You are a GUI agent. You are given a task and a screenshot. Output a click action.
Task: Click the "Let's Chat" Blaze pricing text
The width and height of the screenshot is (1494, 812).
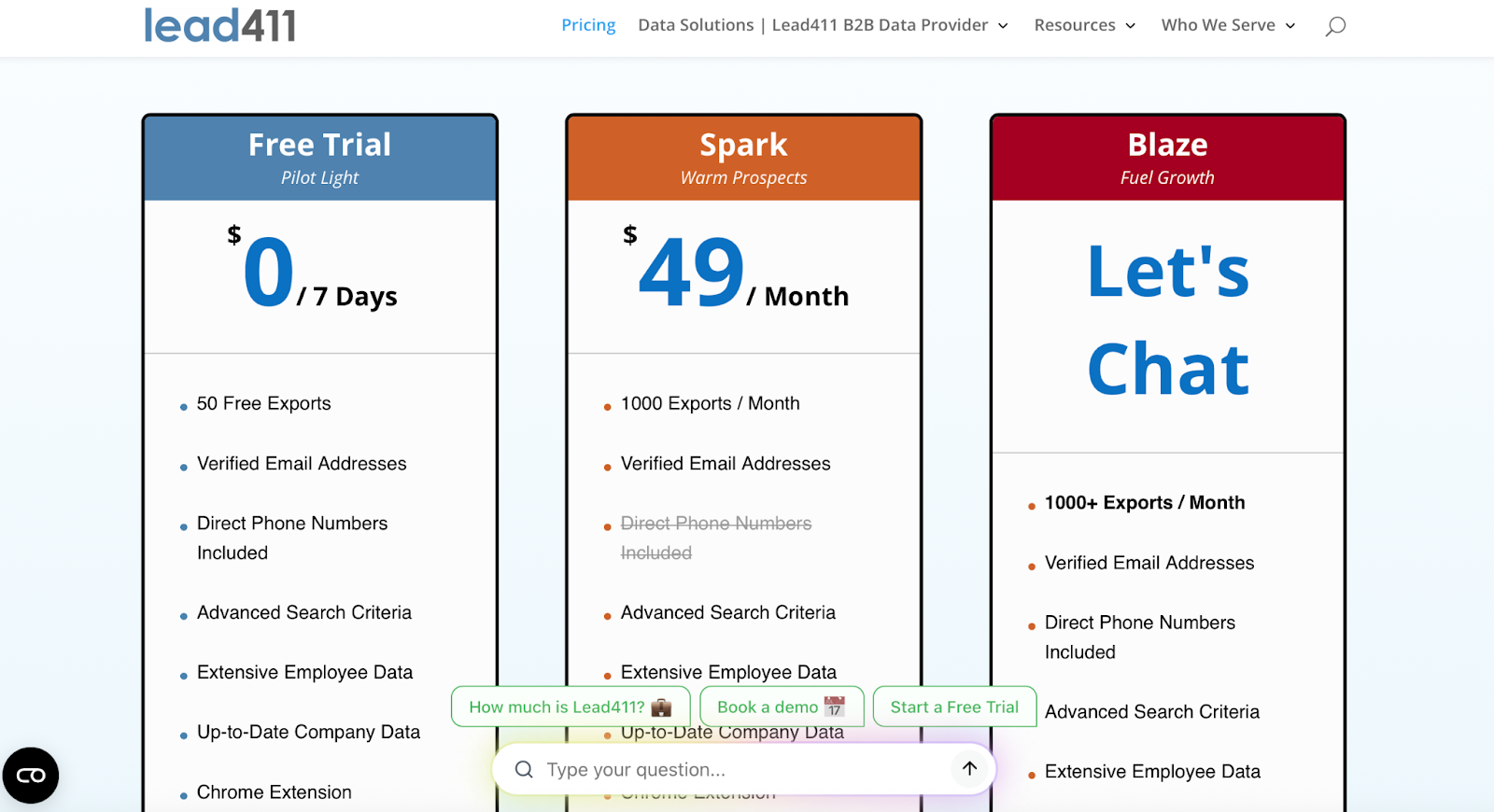(1168, 320)
